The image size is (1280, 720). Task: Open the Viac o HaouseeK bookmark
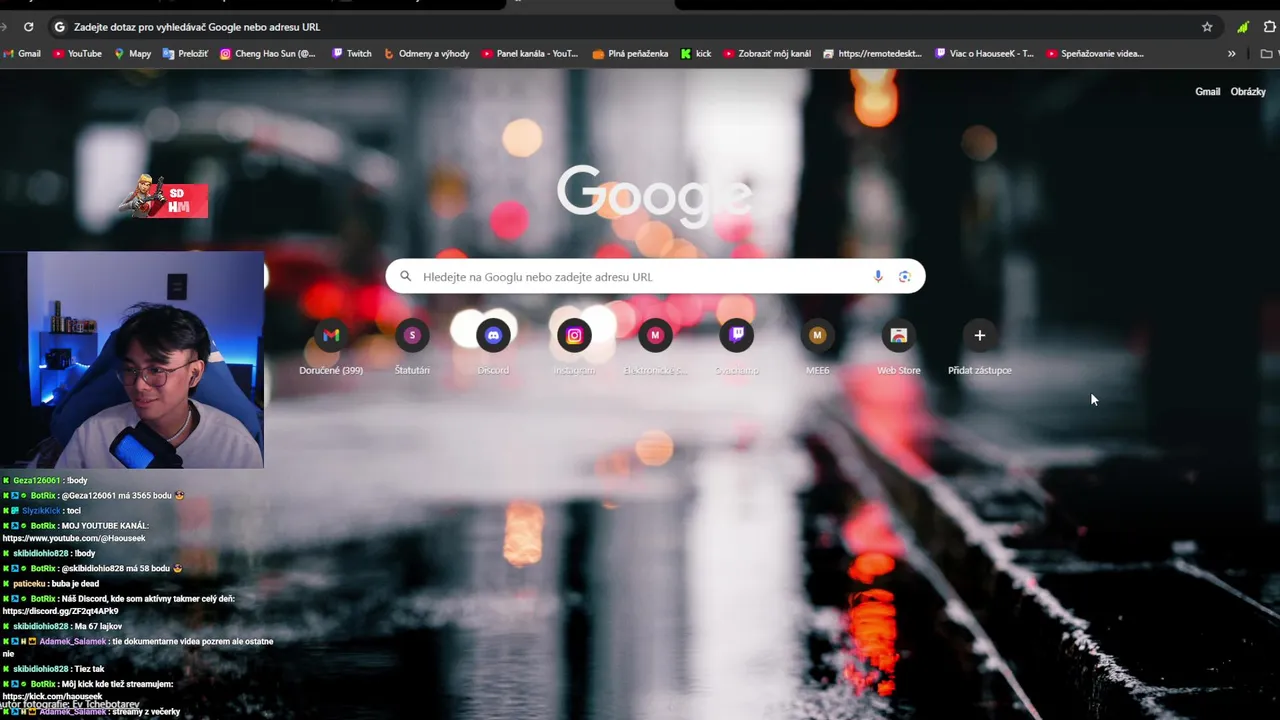(x=984, y=53)
